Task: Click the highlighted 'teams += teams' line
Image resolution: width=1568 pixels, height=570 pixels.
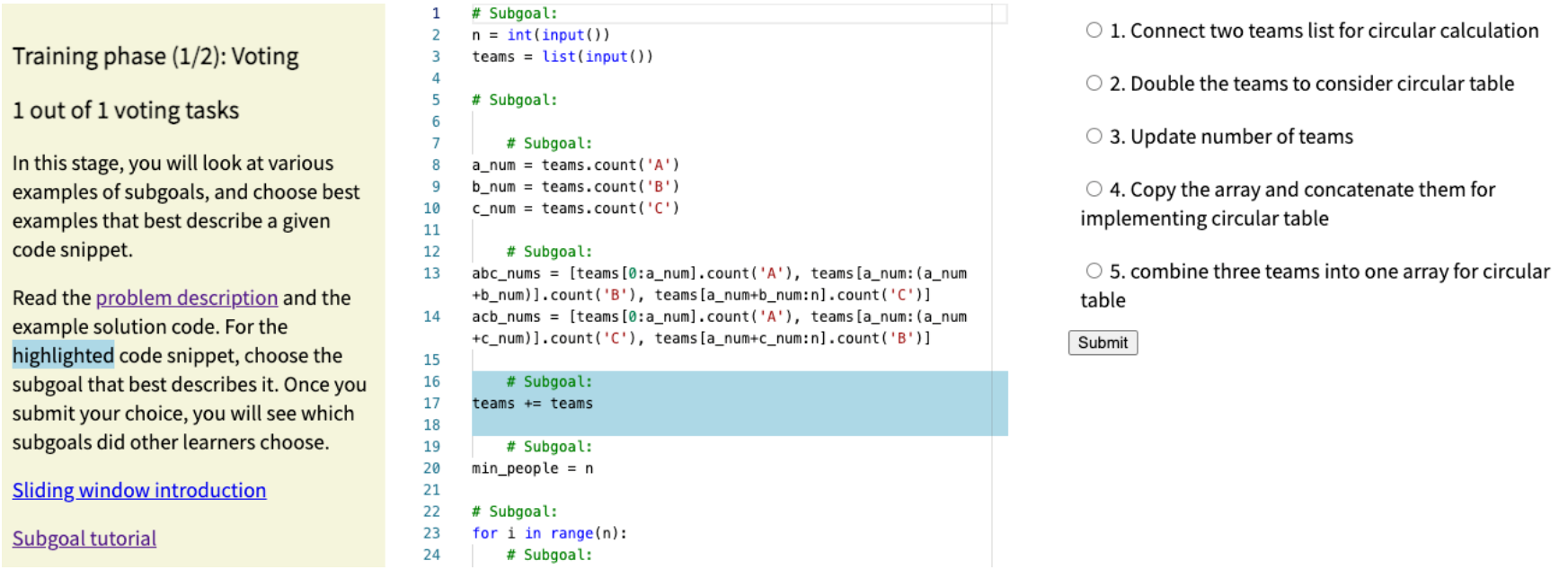Action: click(533, 404)
